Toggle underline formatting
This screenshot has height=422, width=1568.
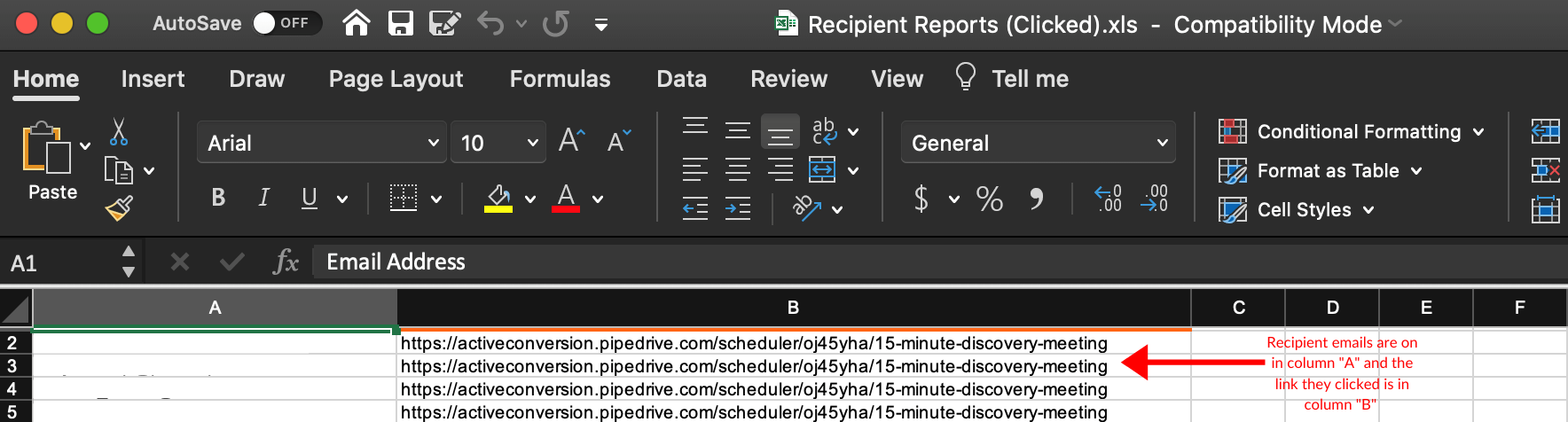(309, 198)
